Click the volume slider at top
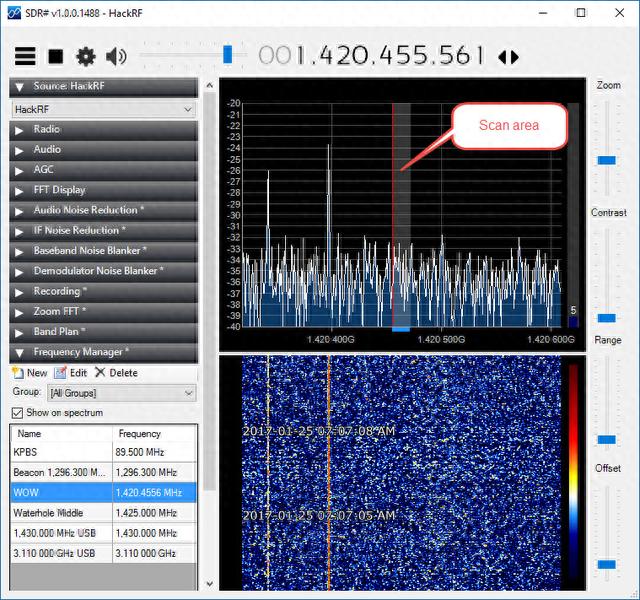Viewport: 640px width, 600px height. (x=228, y=54)
